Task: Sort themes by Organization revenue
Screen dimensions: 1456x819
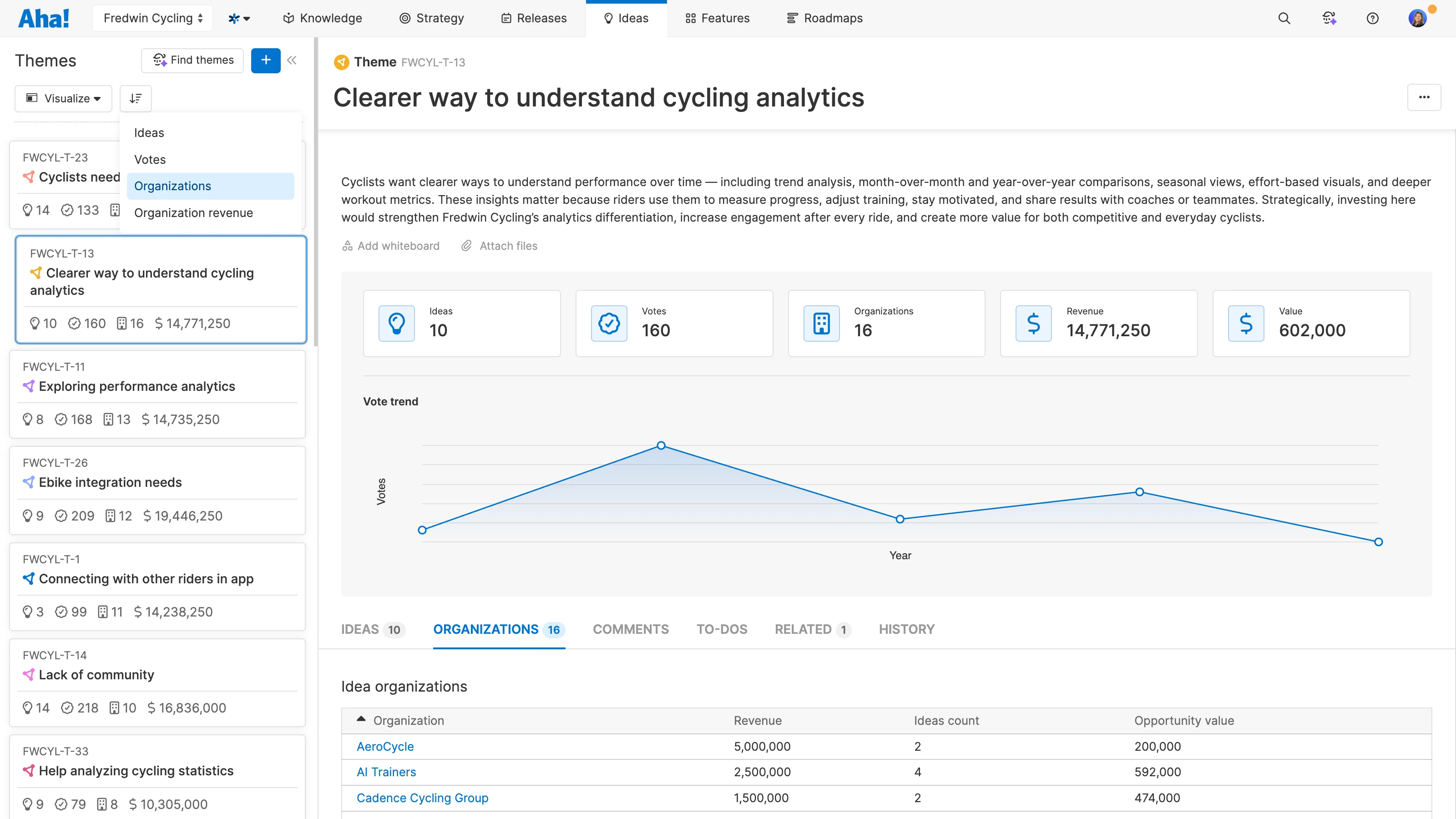Action: click(210, 212)
